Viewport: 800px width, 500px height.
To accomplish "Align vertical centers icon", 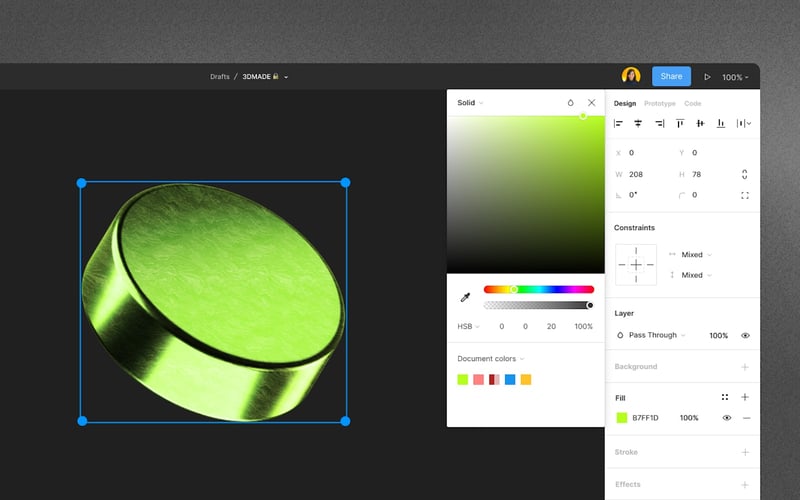I will (701, 123).
